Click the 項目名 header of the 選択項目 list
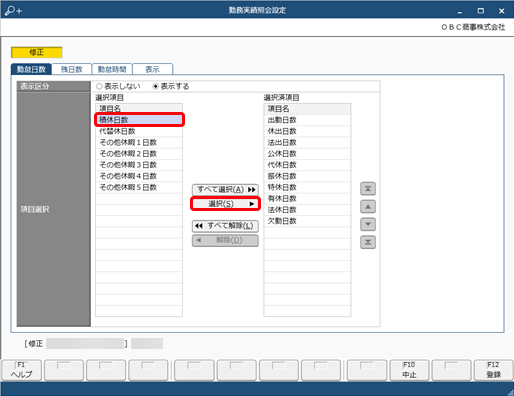Viewport: 514px width, 396px height. 139,108
